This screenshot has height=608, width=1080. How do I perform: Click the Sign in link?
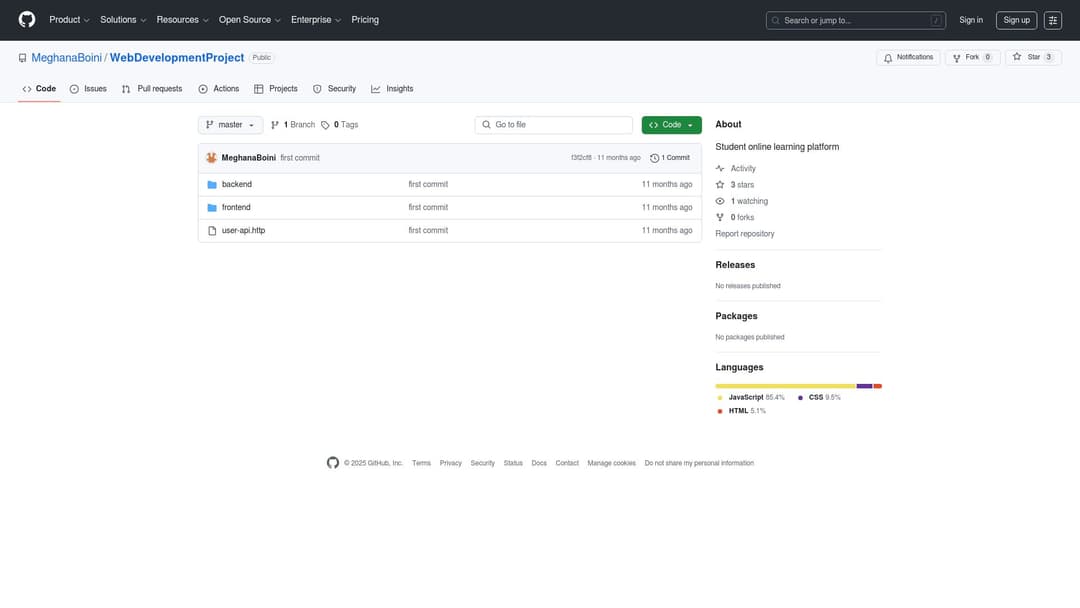pos(970,20)
